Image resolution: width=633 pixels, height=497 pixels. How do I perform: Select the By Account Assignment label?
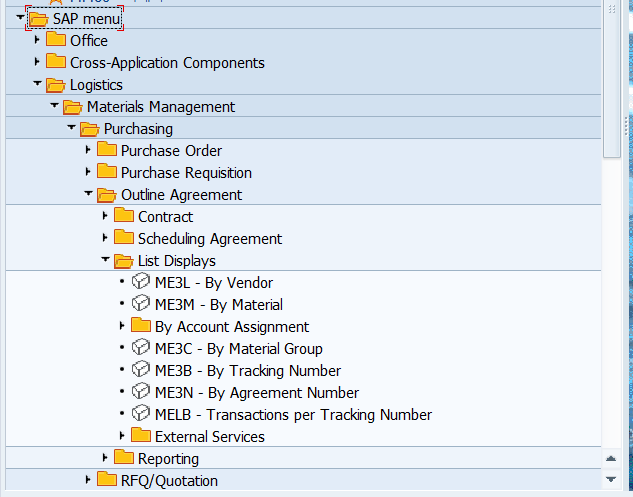tap(232, 327)
